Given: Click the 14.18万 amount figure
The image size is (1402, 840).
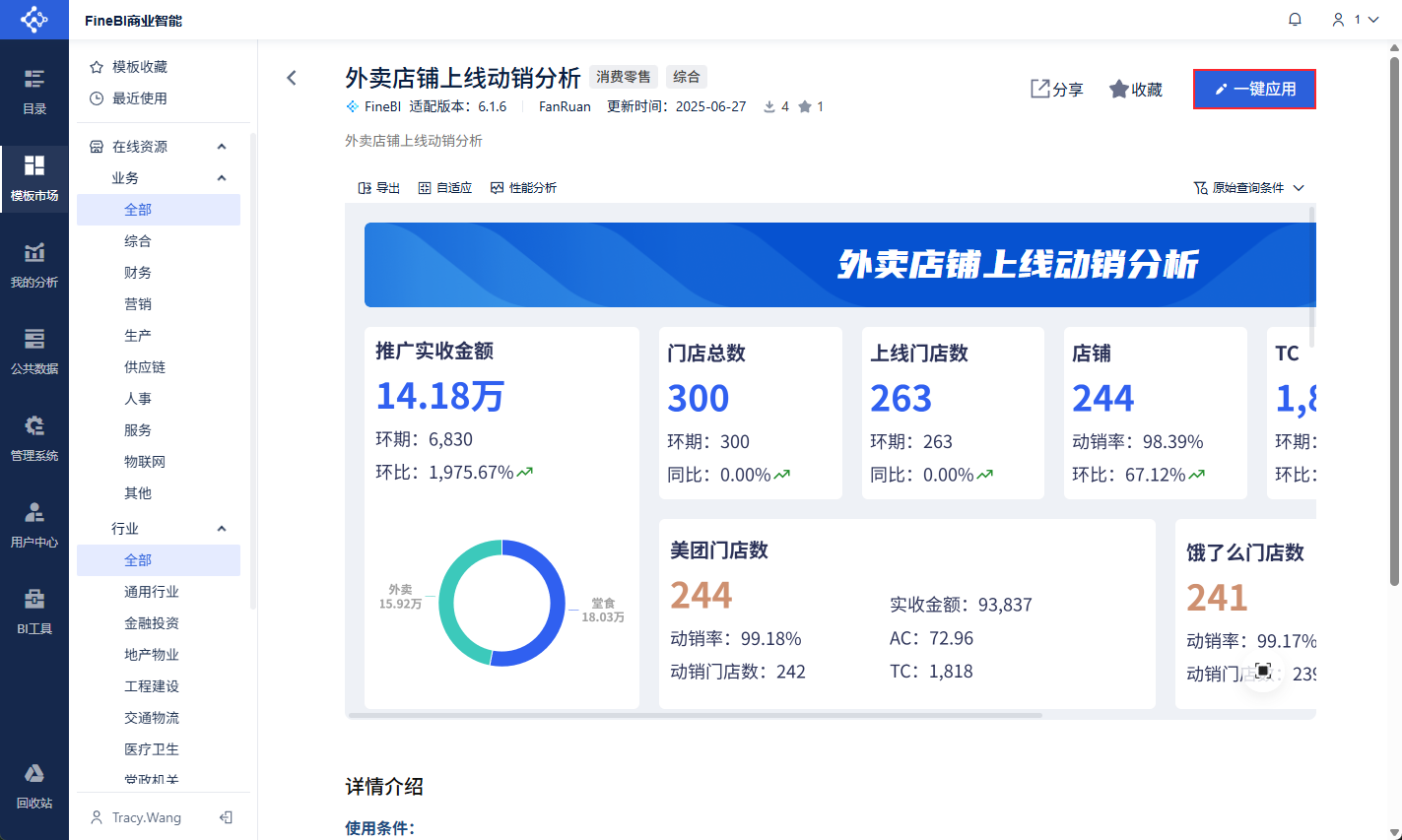Looking at the screenshot, I should coord(440,396).
